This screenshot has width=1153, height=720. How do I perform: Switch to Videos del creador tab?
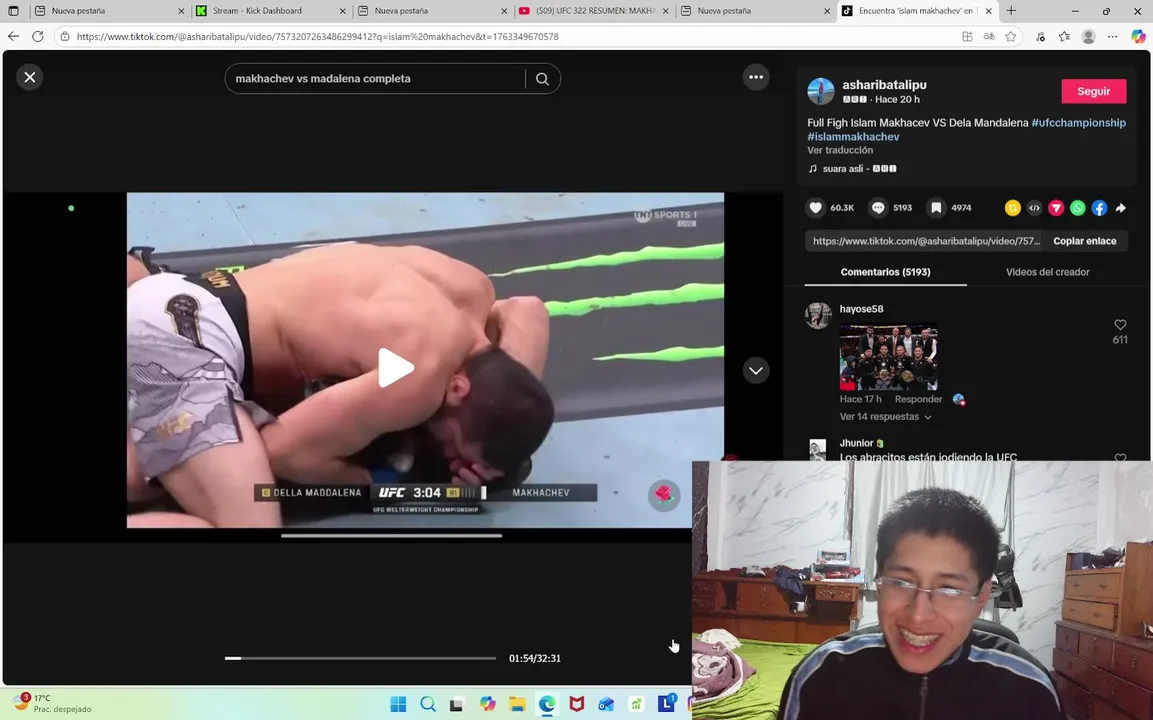1047,272
